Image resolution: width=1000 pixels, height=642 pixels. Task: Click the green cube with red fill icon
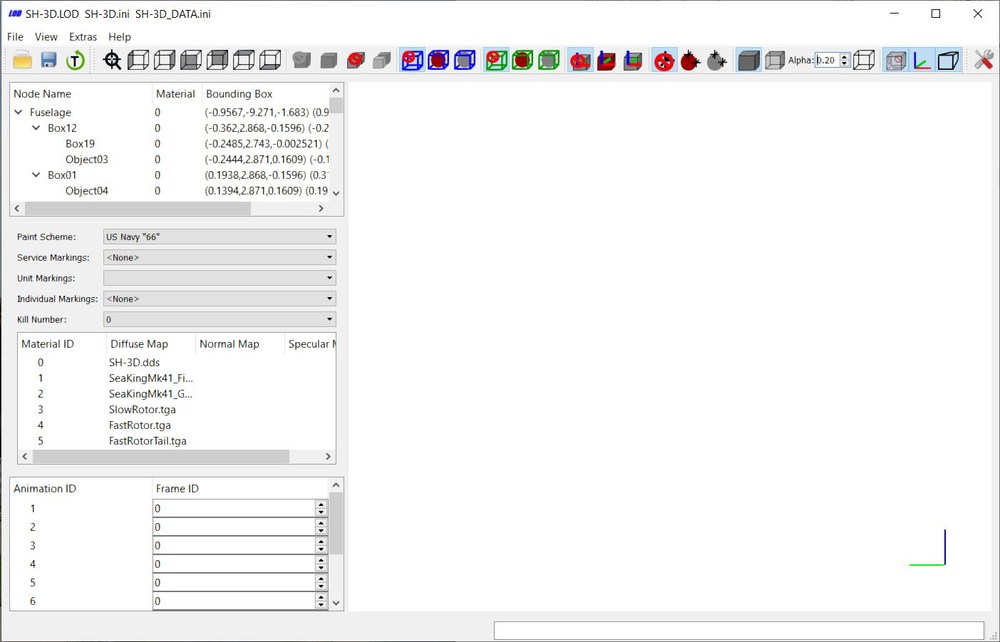522,61
